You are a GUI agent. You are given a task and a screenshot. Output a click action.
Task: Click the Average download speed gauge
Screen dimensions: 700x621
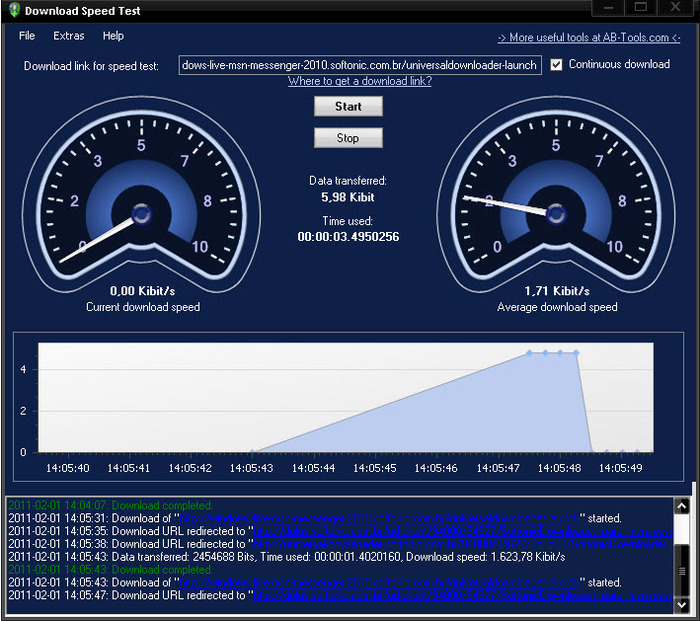click(556, 196)
